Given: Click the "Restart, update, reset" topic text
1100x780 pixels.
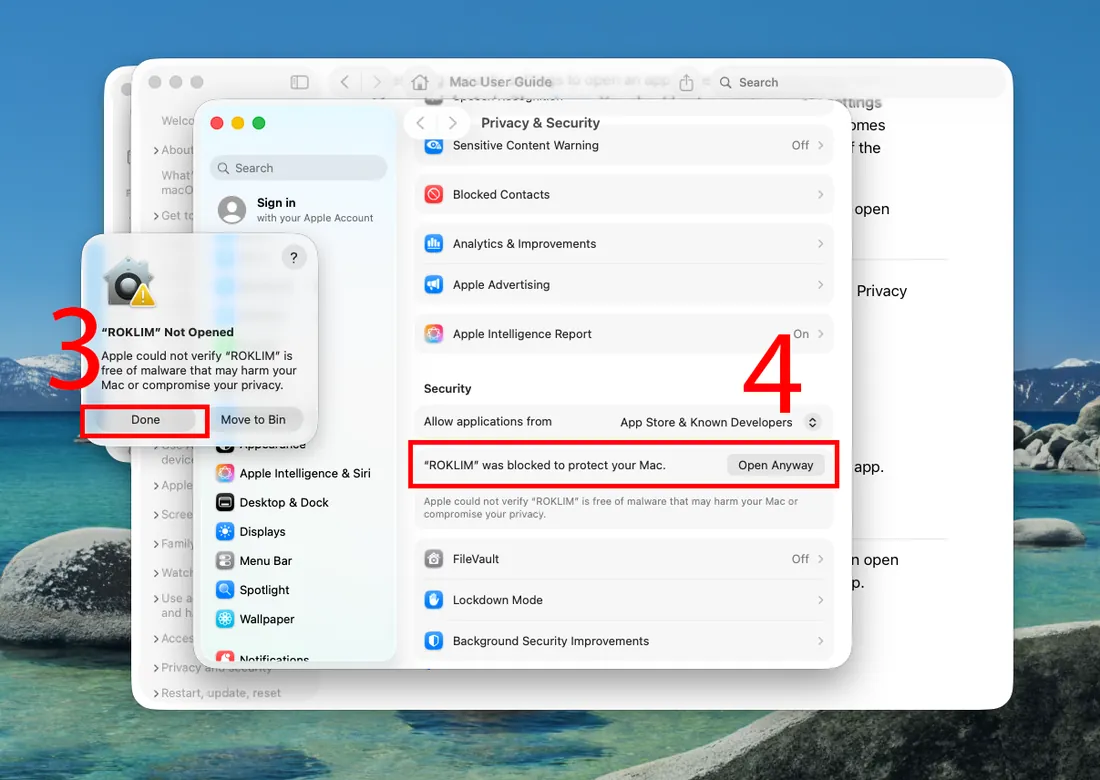Looking at the screenshot, I should (x=221, y=693).
